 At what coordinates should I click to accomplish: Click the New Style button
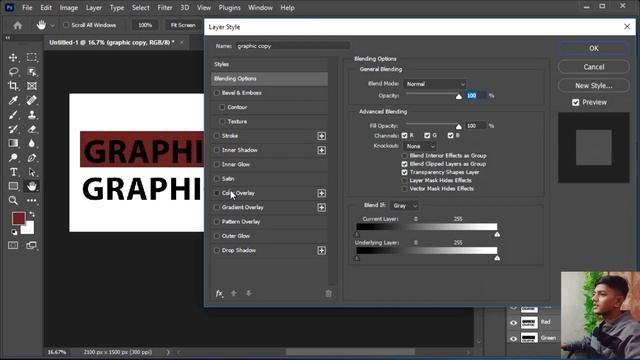[593, 86]
